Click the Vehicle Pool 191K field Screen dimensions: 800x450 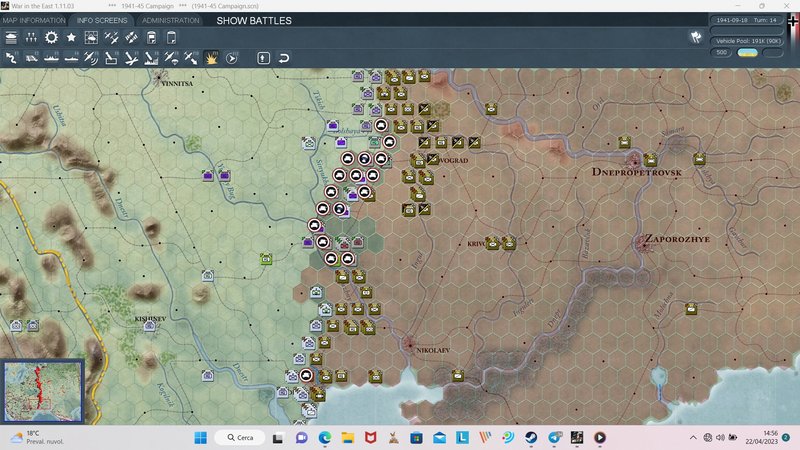pyautogui.click(x=746, y=41)
